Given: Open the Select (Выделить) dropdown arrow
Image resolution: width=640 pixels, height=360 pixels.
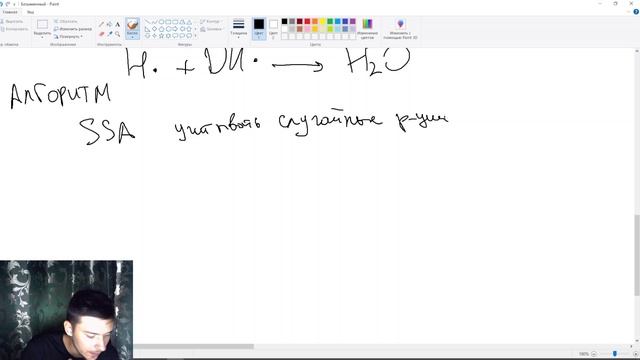Looking at the screenshot, I should point(42,37).
